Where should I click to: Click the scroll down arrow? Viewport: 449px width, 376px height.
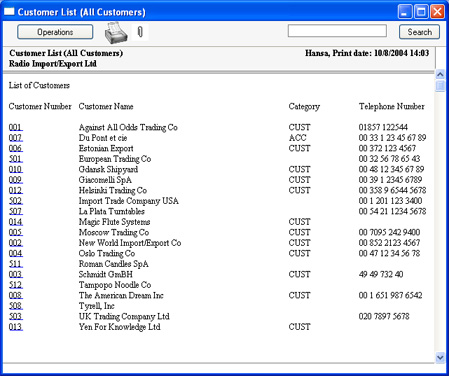coord(440,358)
